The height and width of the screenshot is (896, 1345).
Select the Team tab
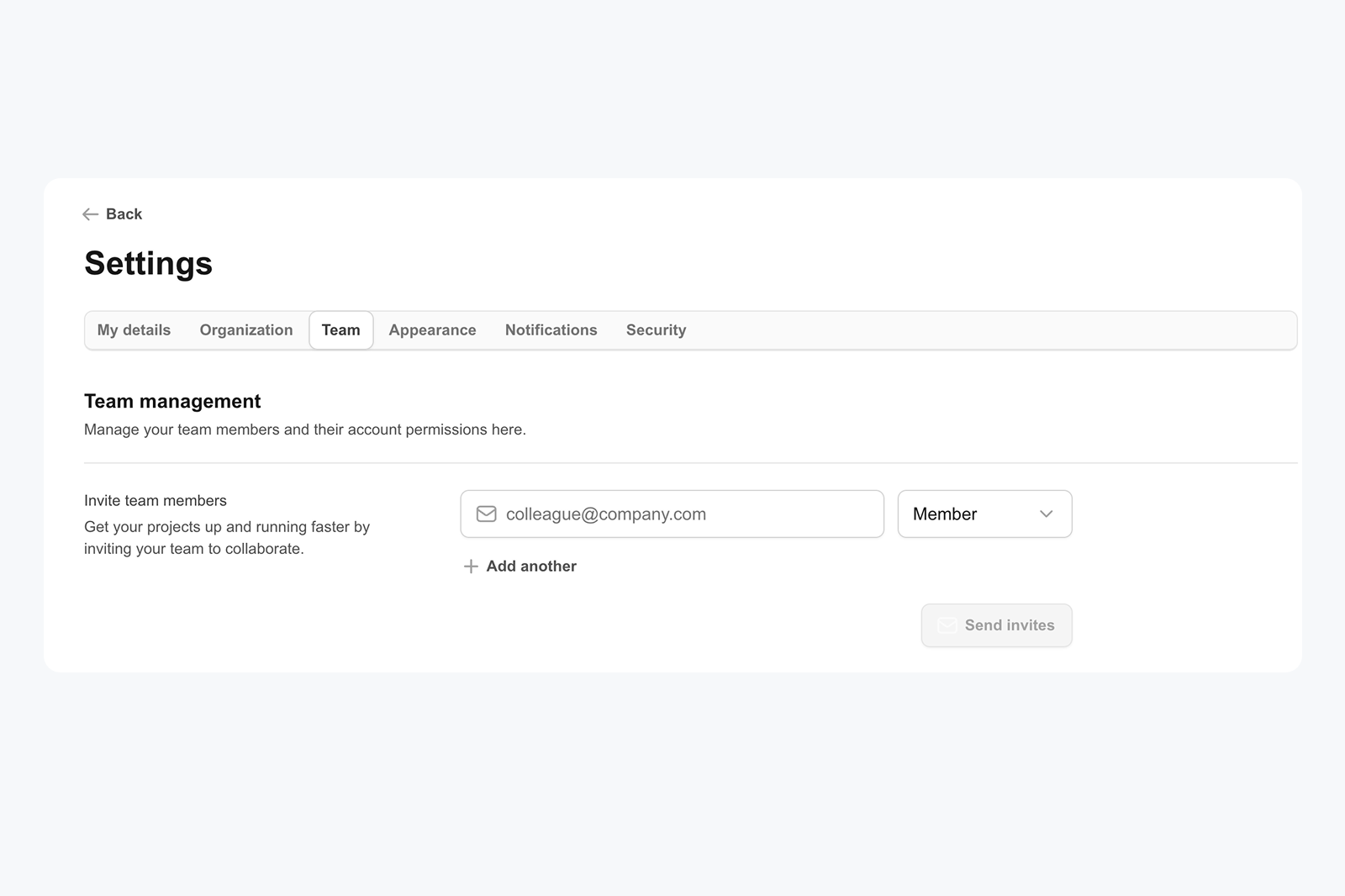pos(341,330)
